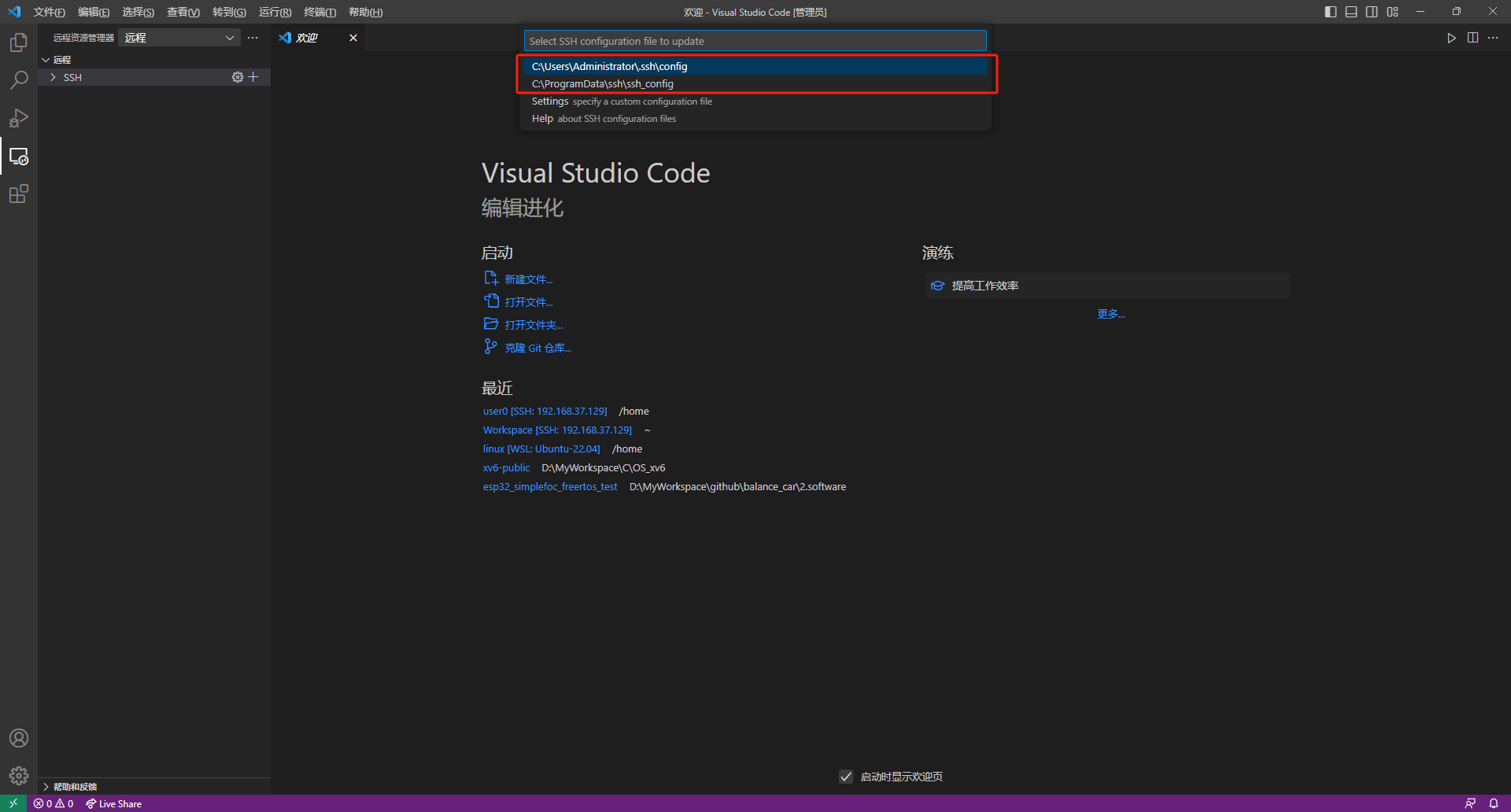Open recent xv6-public folder link
The height and width of the screenshot is (812, 1511).
506,468
